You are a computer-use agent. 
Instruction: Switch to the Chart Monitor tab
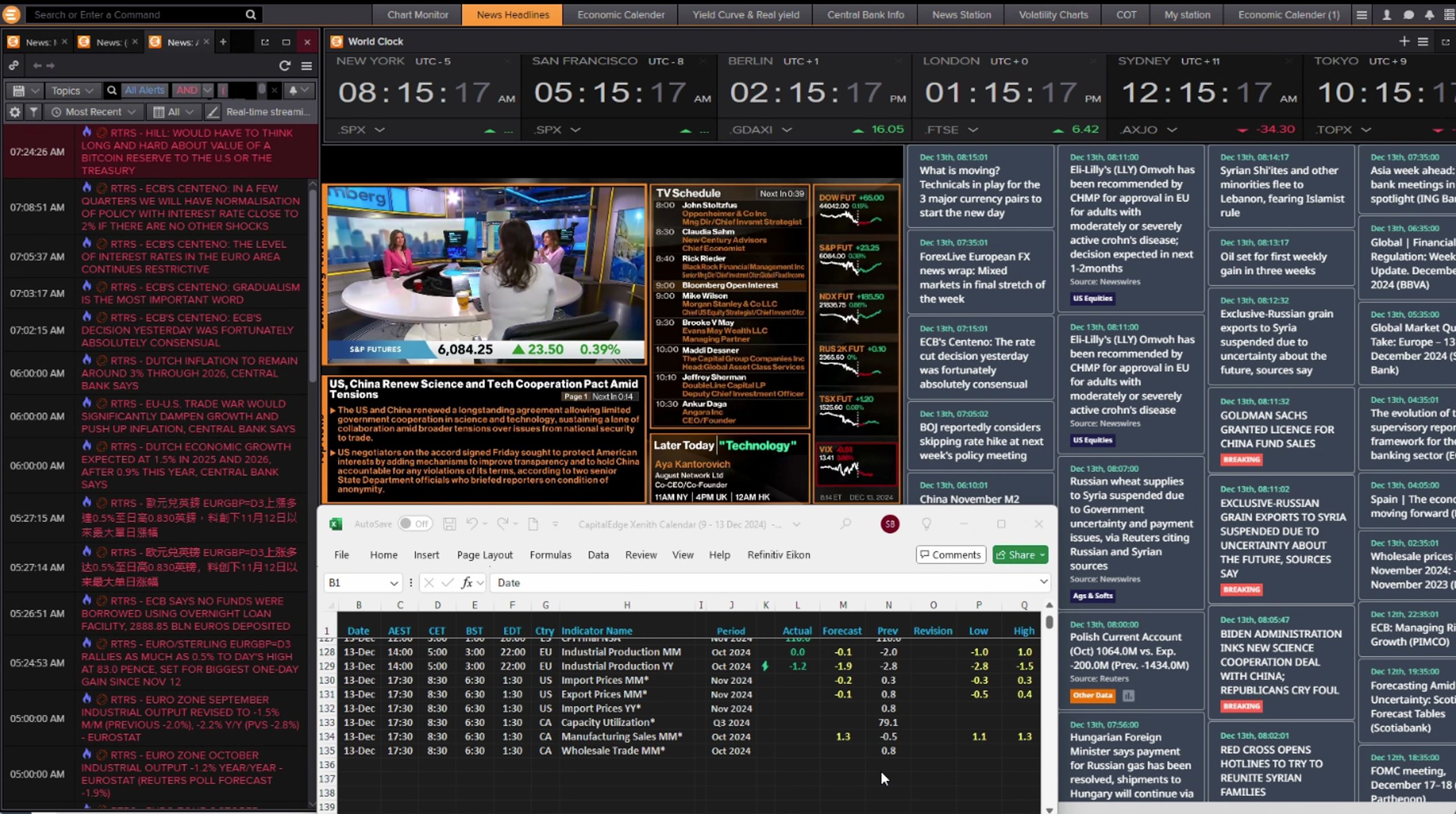point(417,15)
